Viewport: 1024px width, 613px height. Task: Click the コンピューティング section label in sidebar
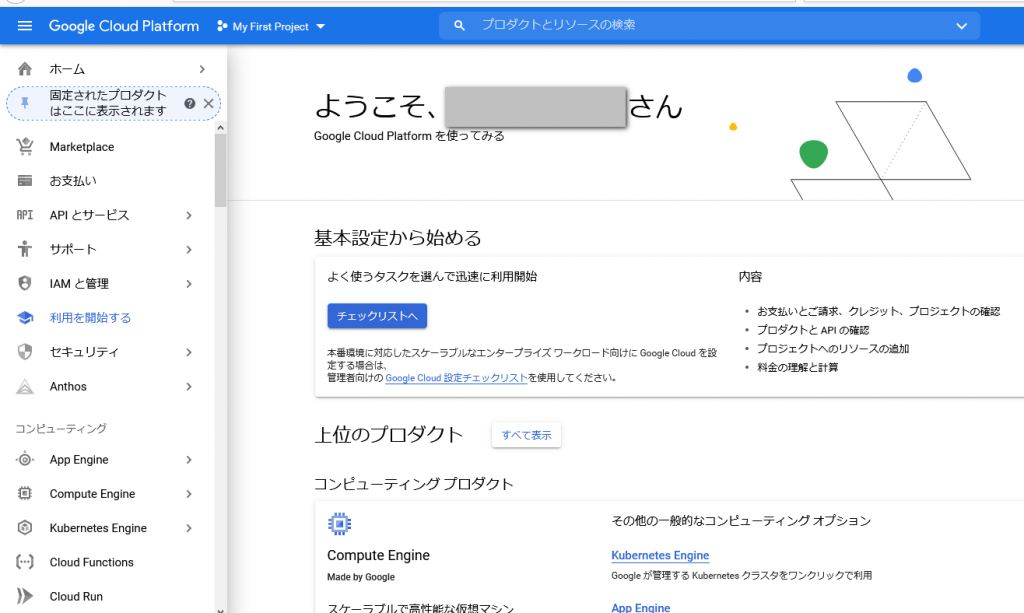61,428
